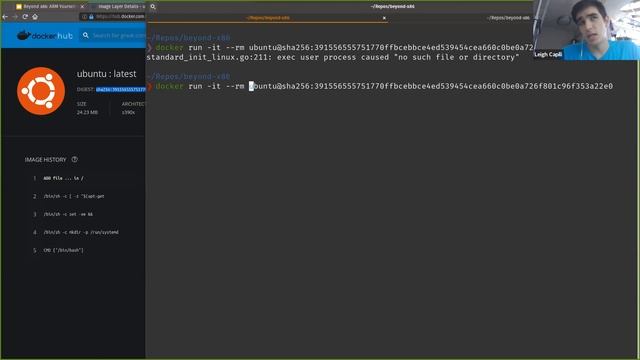Click the IMAGE HISTORY section label
640x360 pixels.
point(45,160)
